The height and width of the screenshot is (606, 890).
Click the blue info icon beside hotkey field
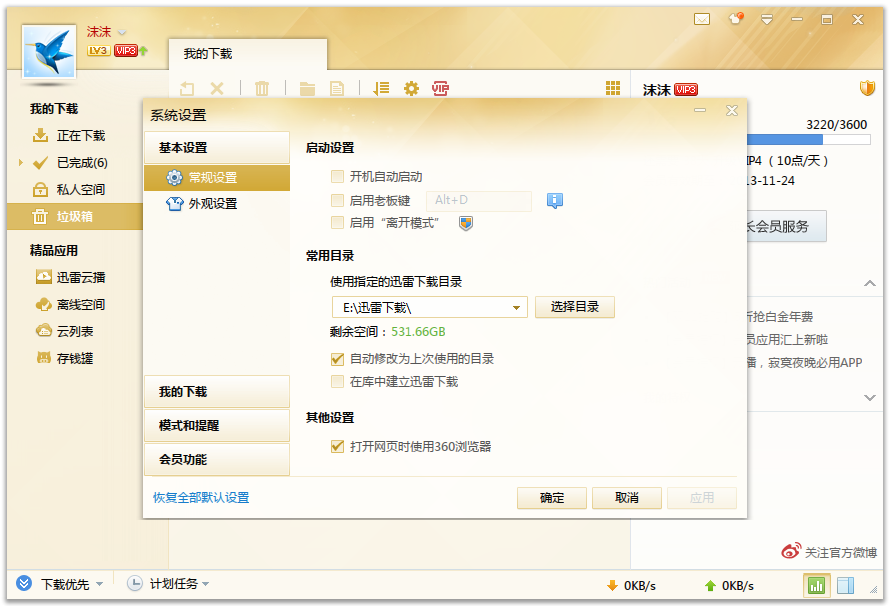point(555,200)
